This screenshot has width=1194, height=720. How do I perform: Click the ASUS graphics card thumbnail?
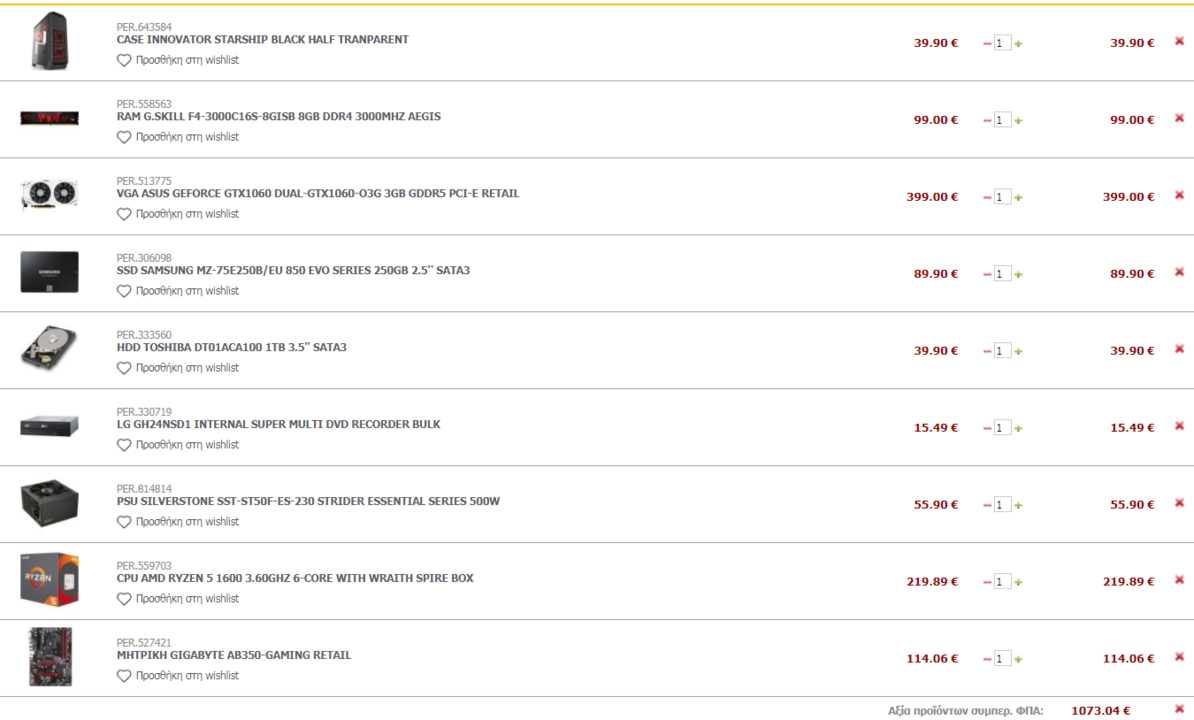49,195
